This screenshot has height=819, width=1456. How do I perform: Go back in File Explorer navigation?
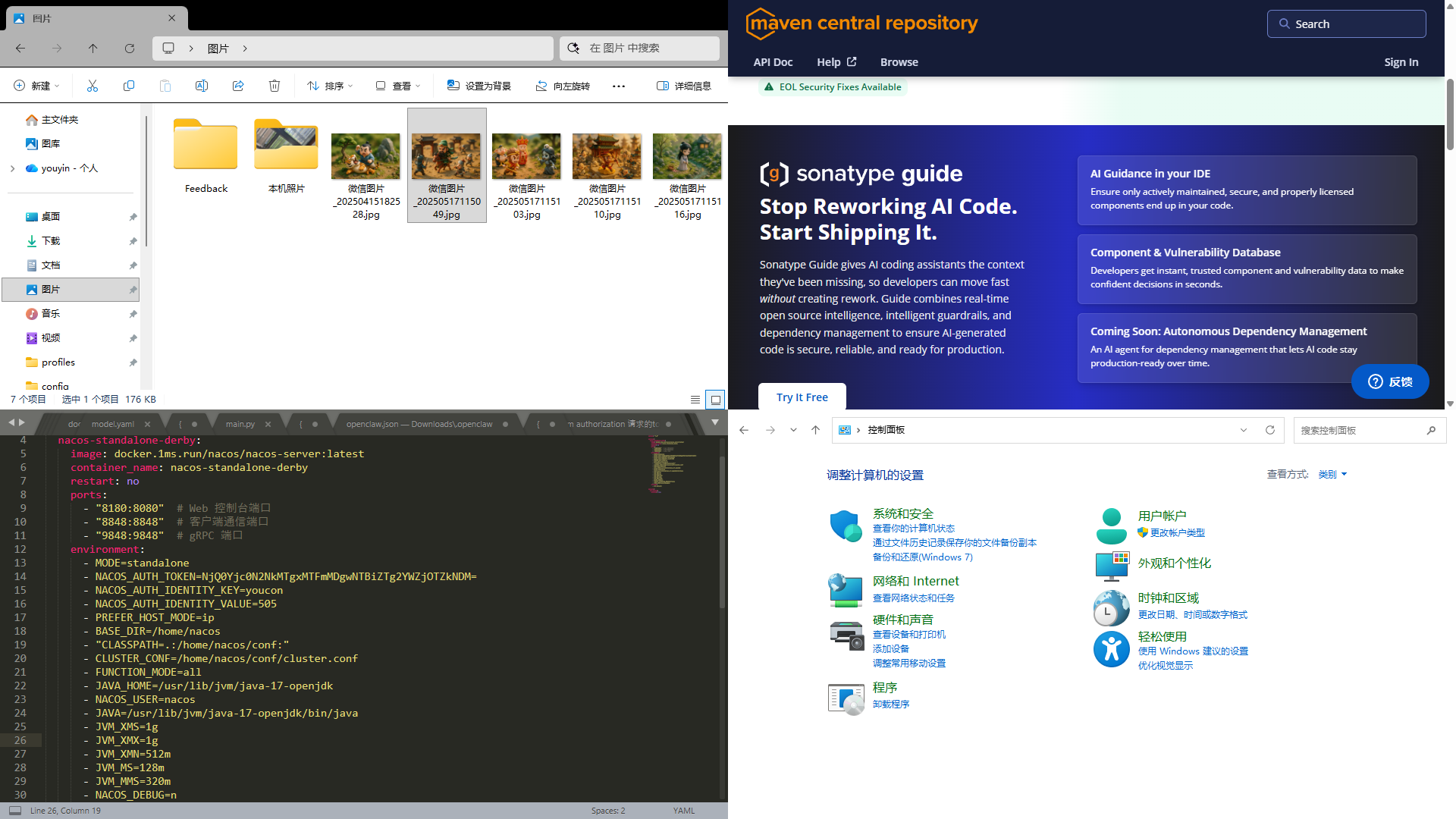(x=20, y=48)
